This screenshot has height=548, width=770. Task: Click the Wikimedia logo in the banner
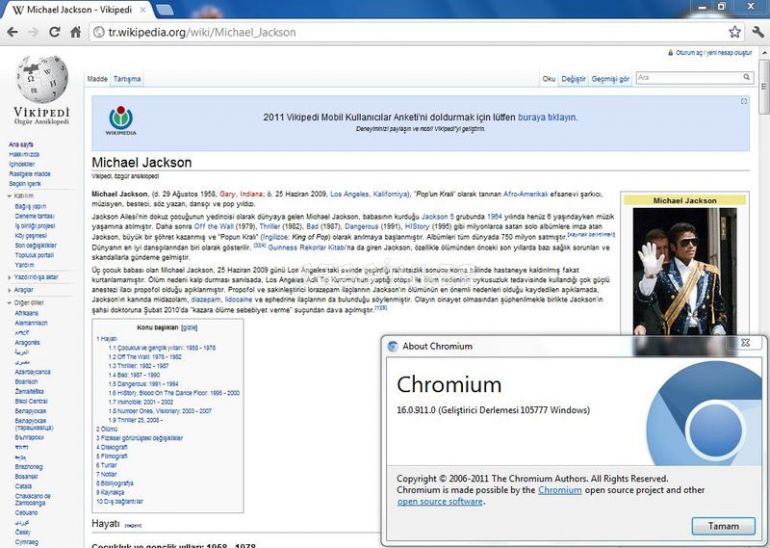[x=121, y=120]
